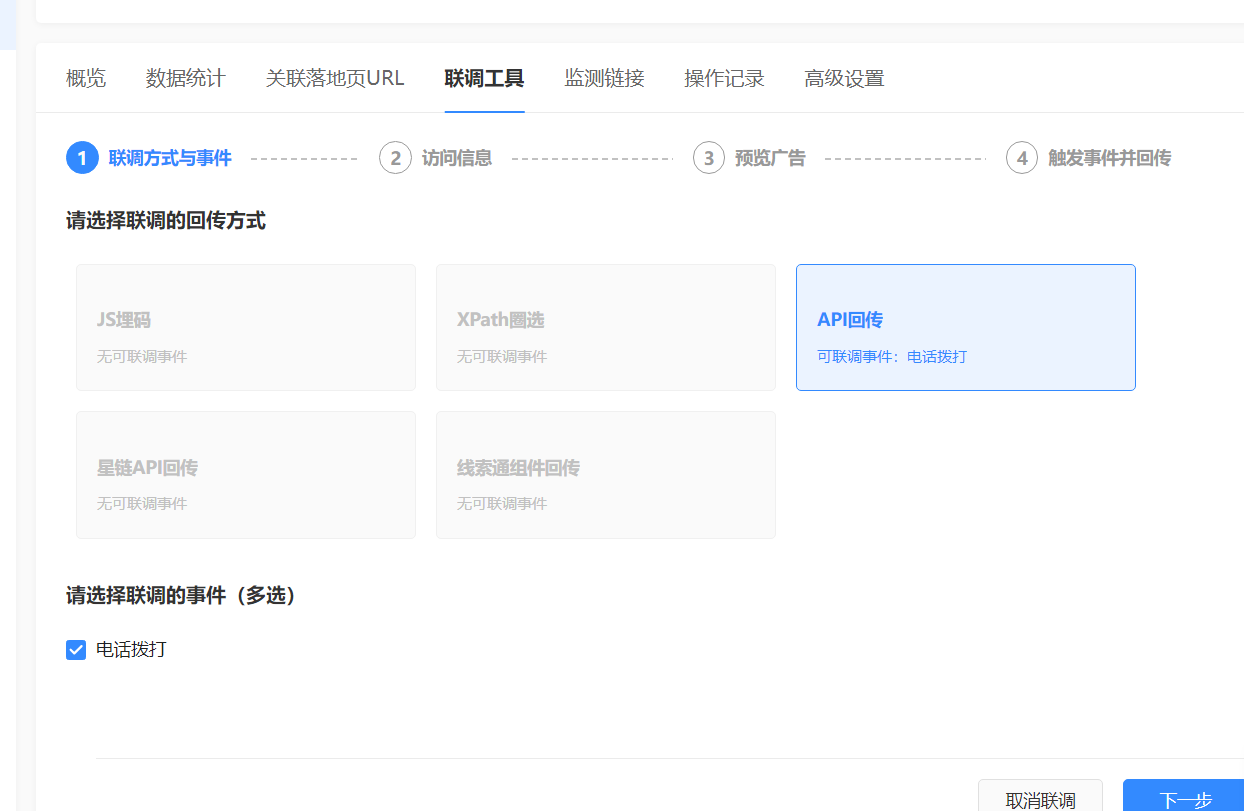Select the API回传 method card

[965, 327]
